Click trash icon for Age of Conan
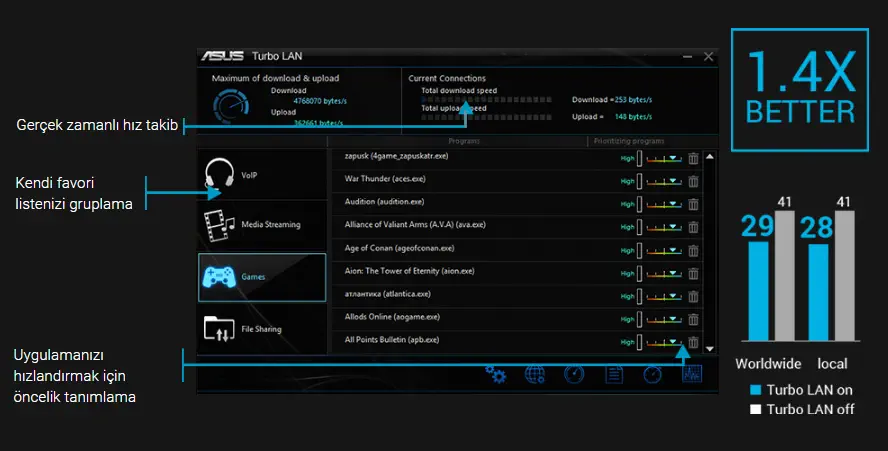Screen dimensions: 888x451 click(693, 250)
